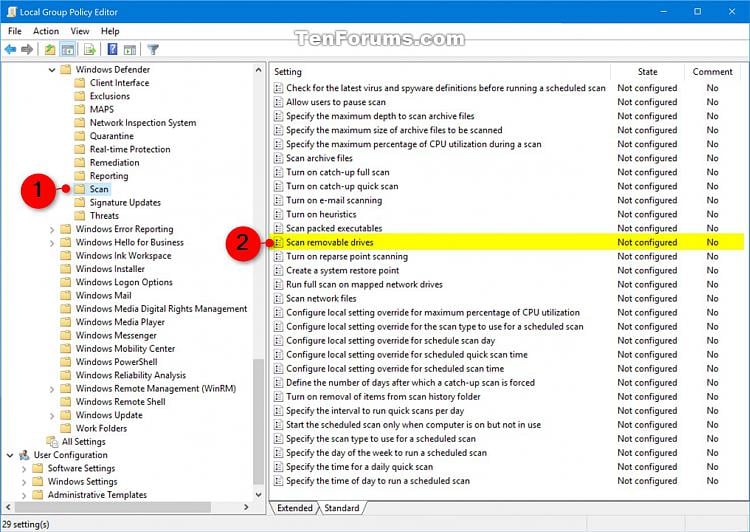Click policy icon beside Turn on e-mail scanning
Image resolution: width=750 pixels, height=532 pixels.
[278, 200]
